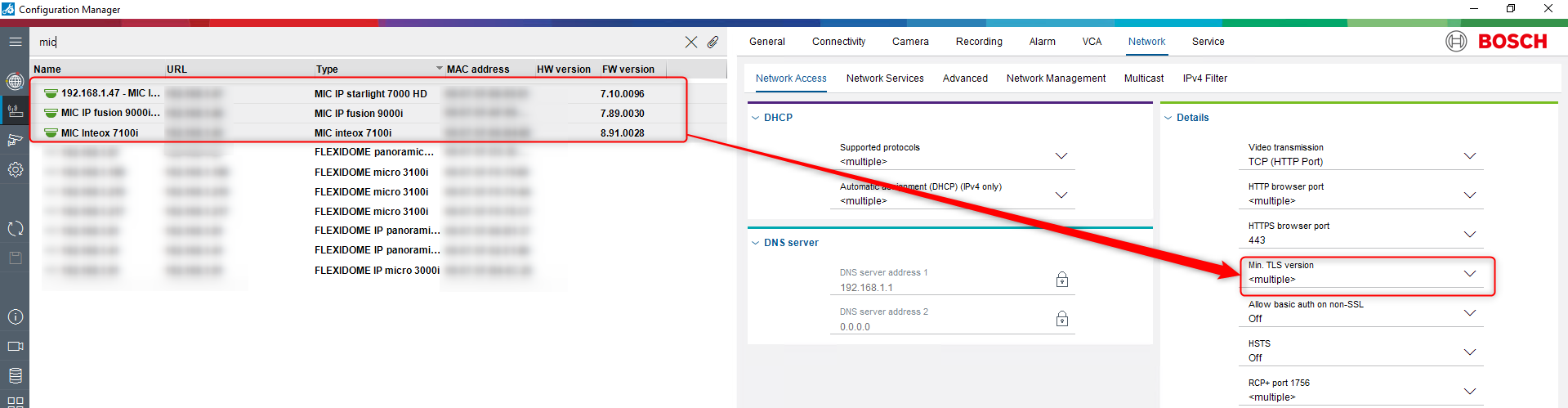Open the Video transmission dropdown
This screenshot has width=1568, height=408.
1469,155
